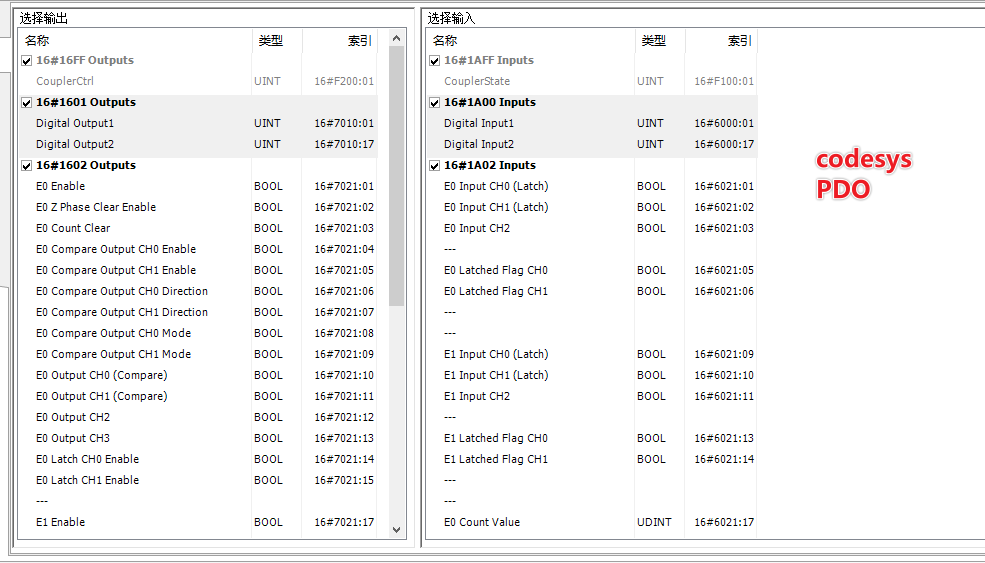
Task: Click the input list 索引 column header
Action: [x=721, y=41]
